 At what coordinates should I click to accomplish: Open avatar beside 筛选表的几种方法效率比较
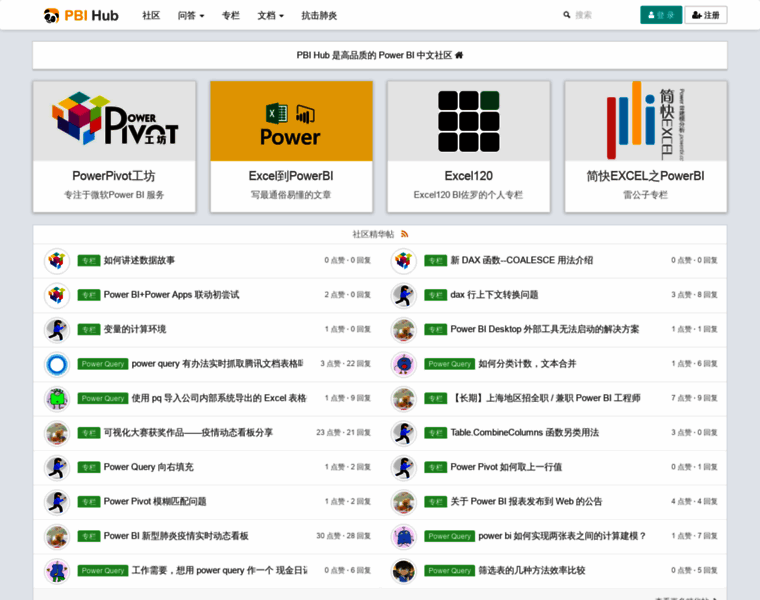(x=404, y=570)
